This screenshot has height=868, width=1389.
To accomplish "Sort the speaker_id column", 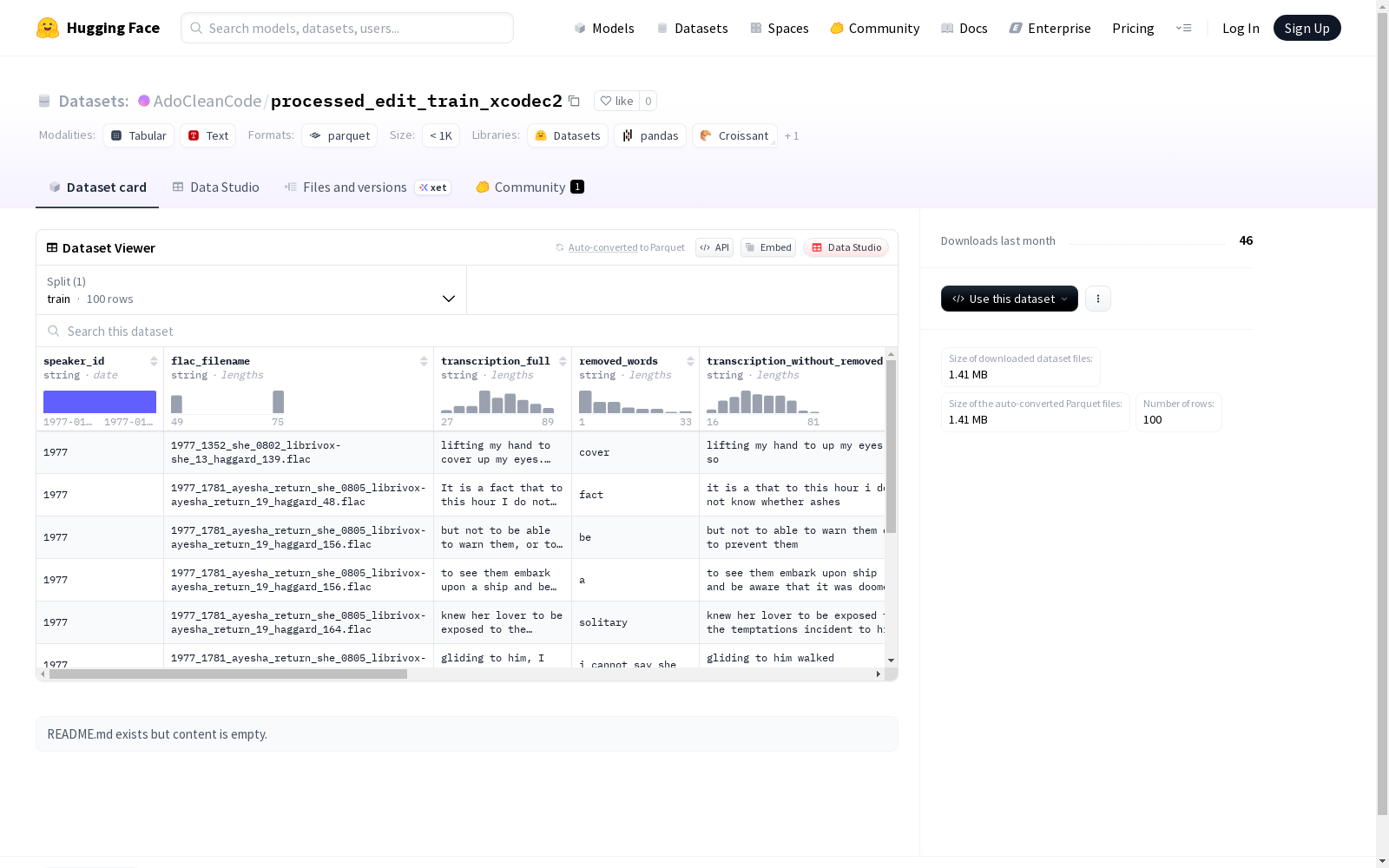I will tap(154, 361).
